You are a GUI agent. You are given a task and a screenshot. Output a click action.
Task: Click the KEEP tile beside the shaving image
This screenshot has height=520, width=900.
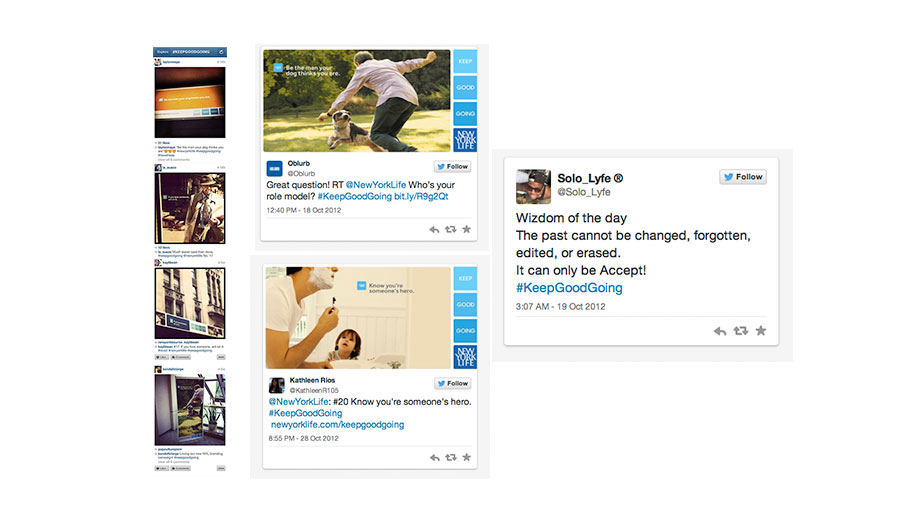pos(465,278)
